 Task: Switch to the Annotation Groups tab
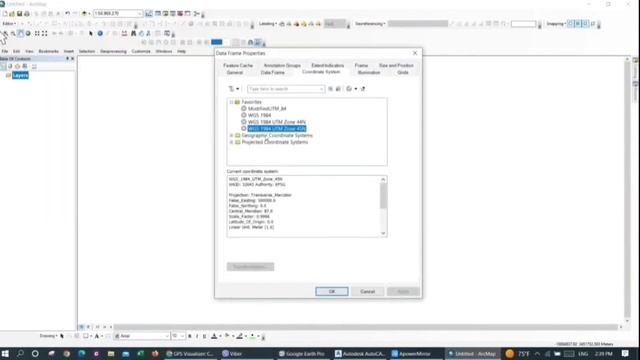[x=282, y=66]
